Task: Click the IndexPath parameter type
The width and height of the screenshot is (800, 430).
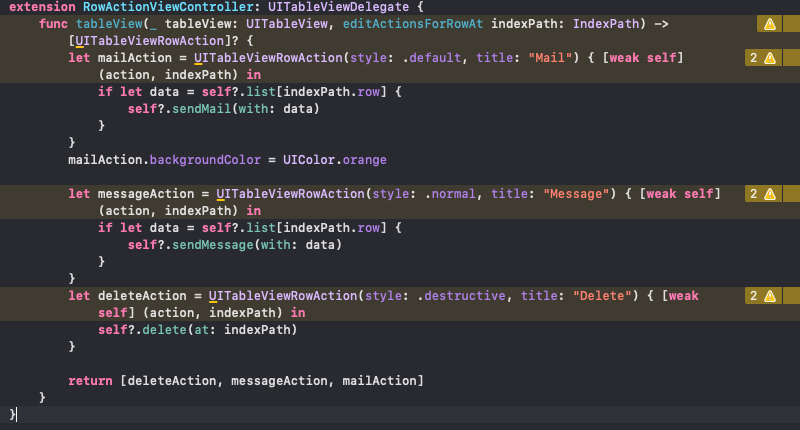Action: [x=606, y=24]
